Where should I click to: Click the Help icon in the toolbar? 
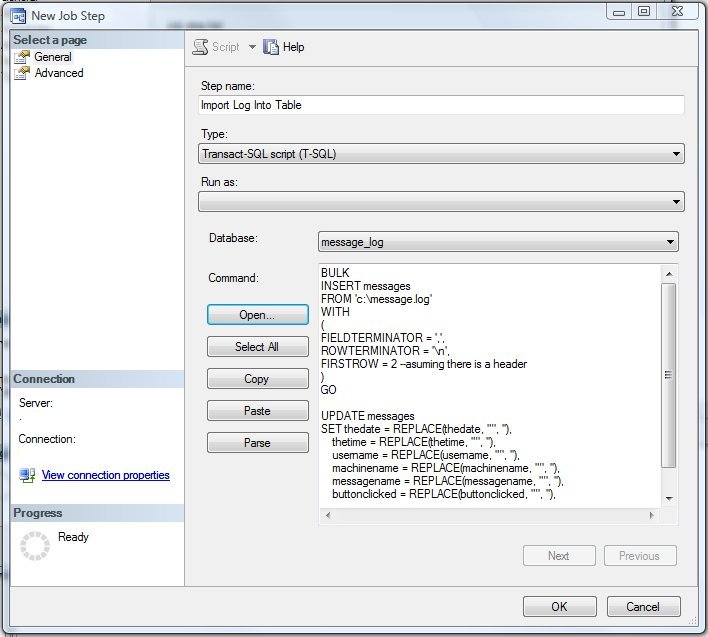point(271,47)
